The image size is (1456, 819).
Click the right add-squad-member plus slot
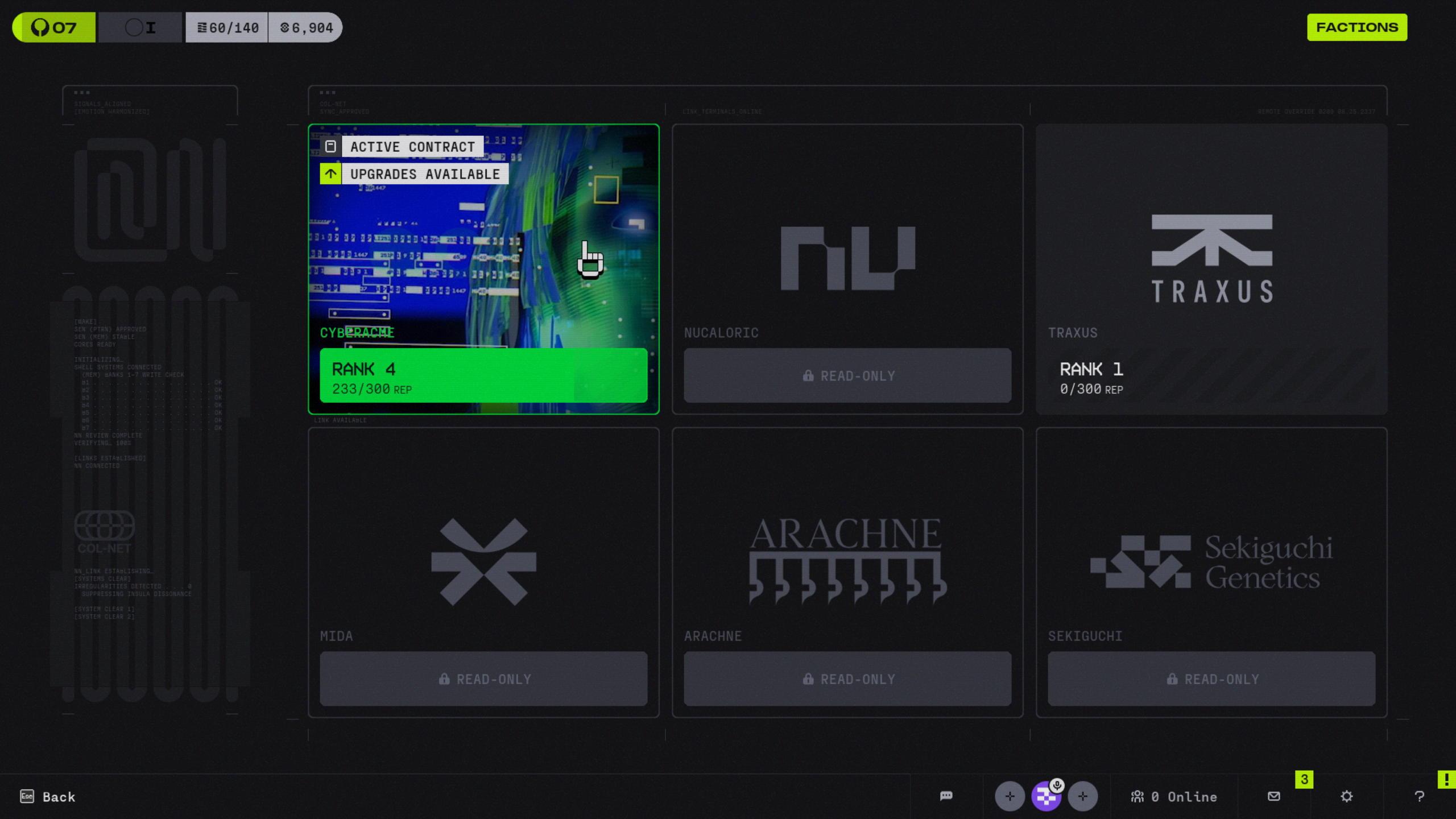1082,796
